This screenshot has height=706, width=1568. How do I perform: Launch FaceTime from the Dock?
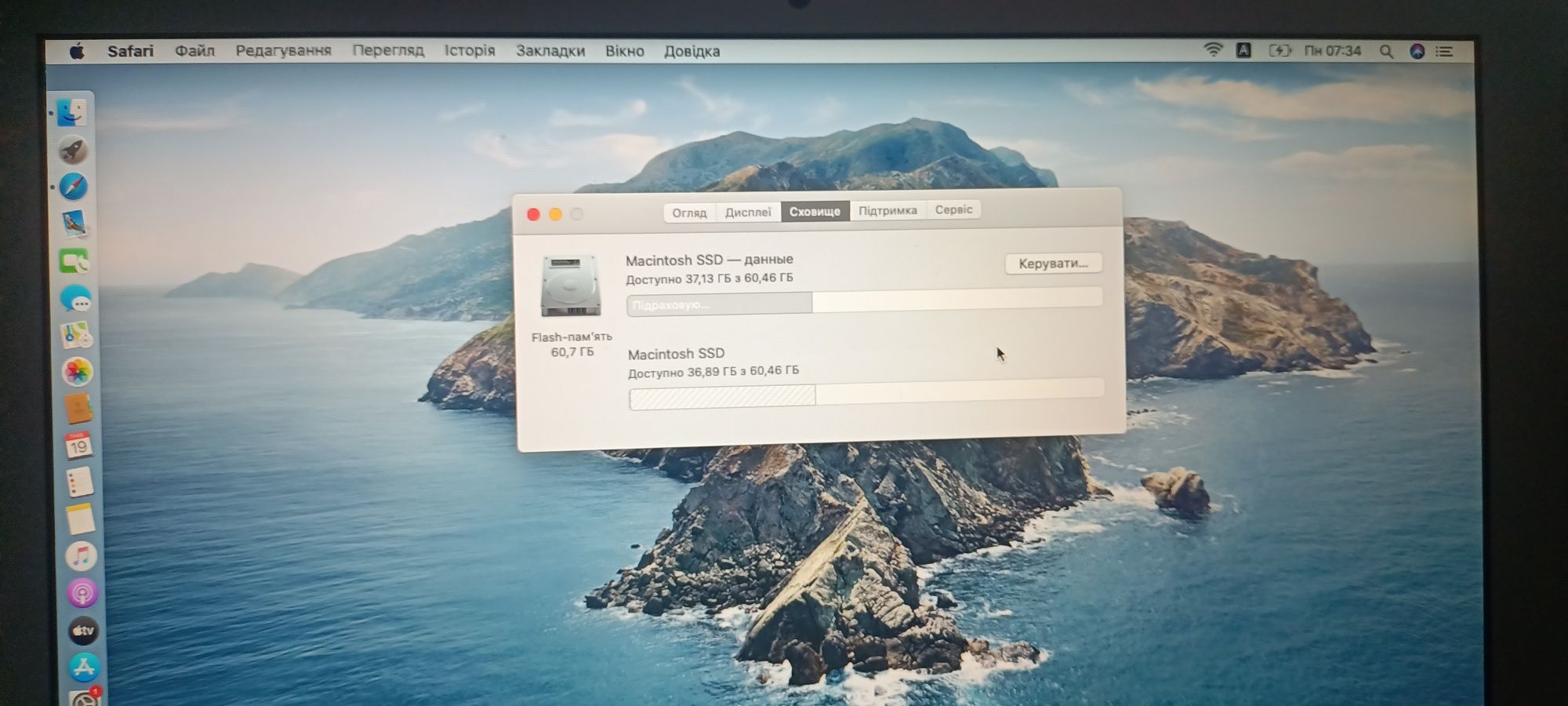[74, 260]
